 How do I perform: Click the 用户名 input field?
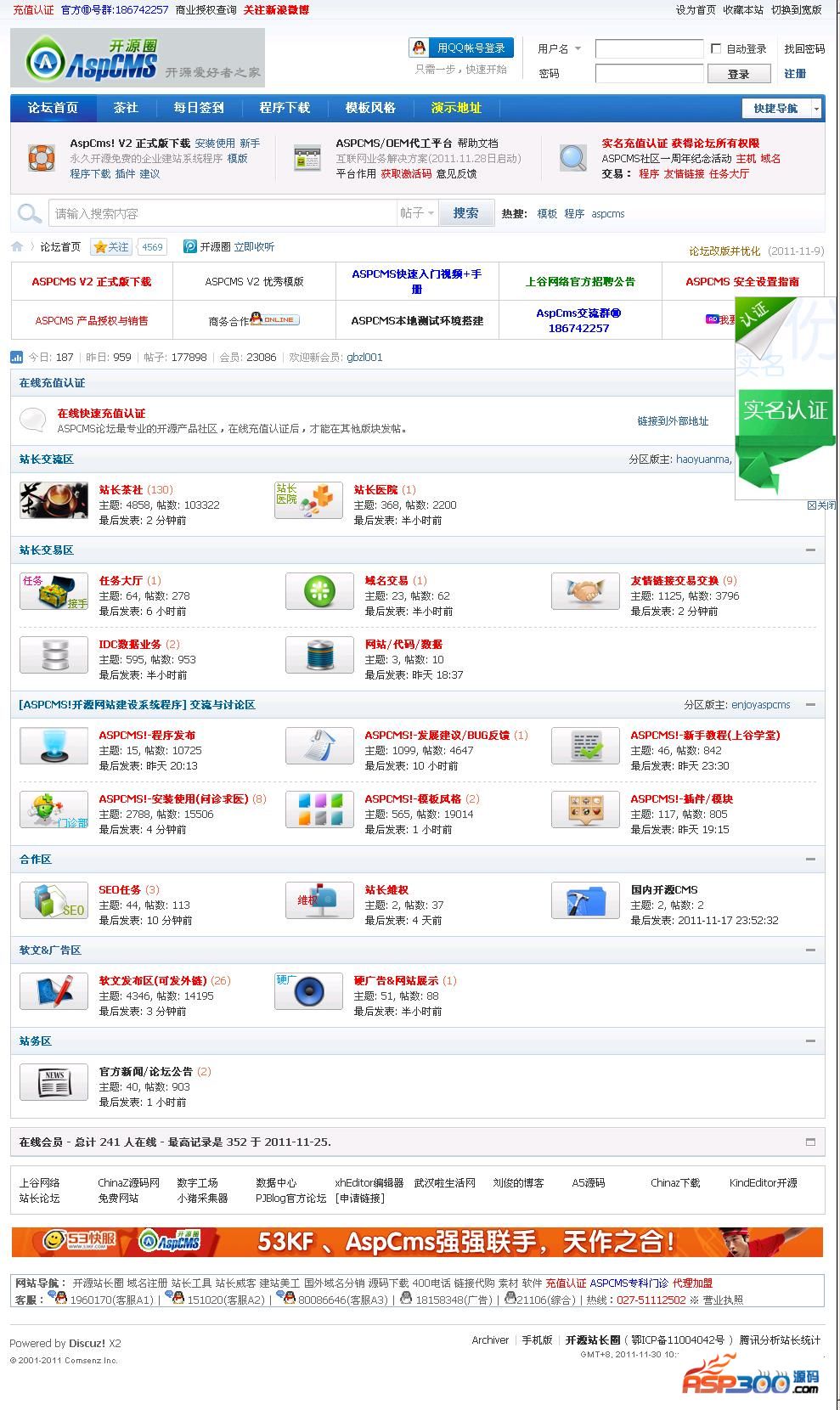pos(650,48)
